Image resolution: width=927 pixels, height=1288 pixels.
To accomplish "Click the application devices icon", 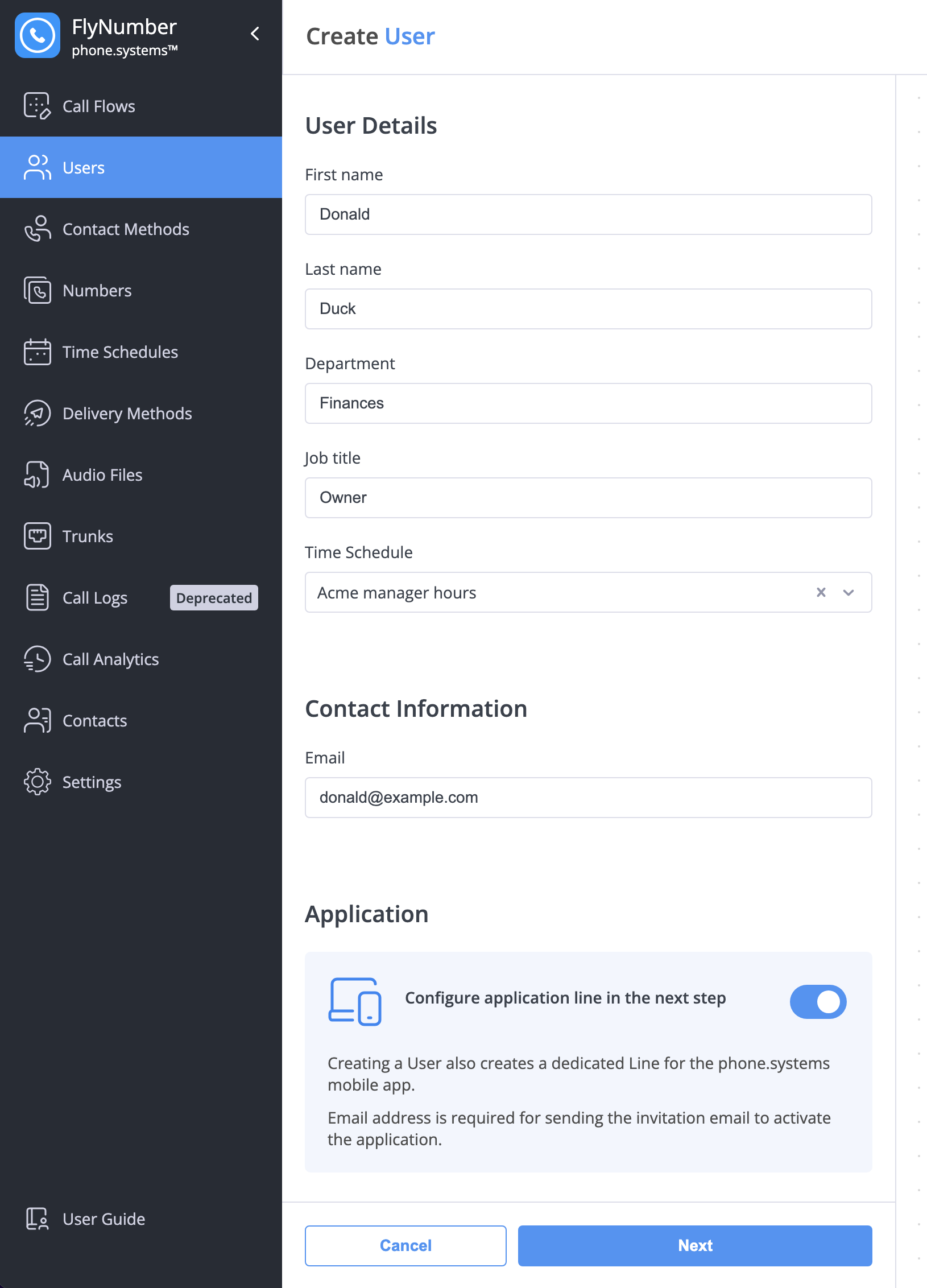I will (x=355, y=1001).
